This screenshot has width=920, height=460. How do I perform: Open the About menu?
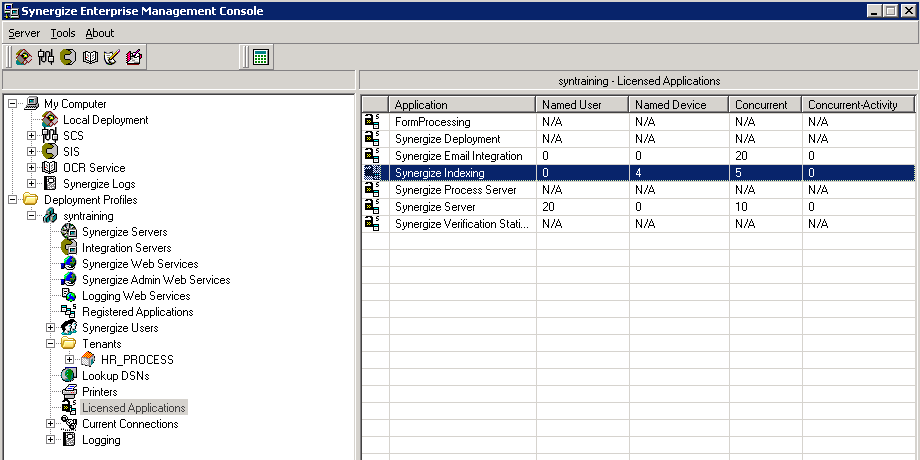[100, 33]
